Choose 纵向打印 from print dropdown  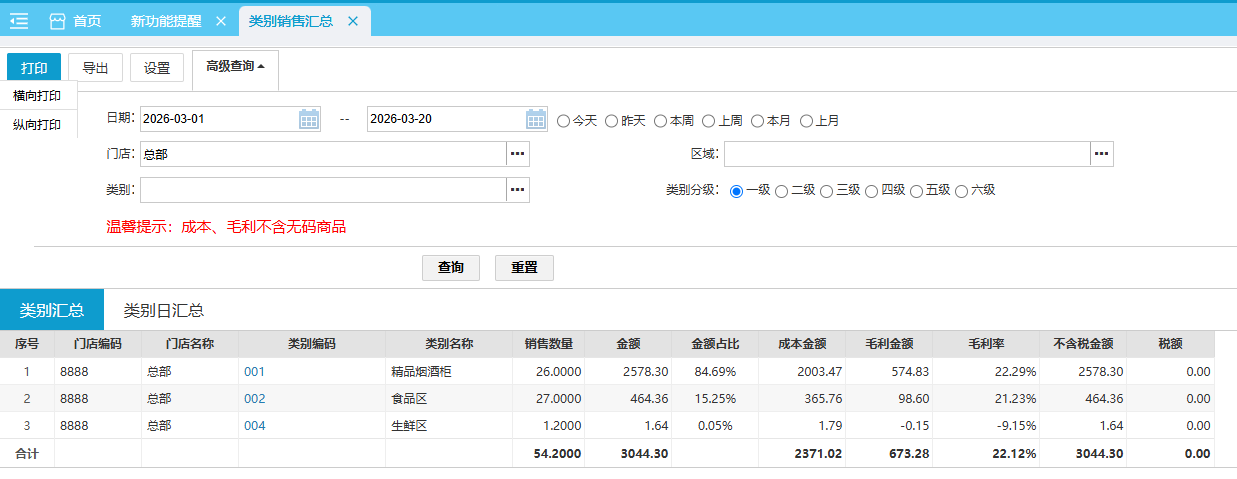[x=37, y=125]
